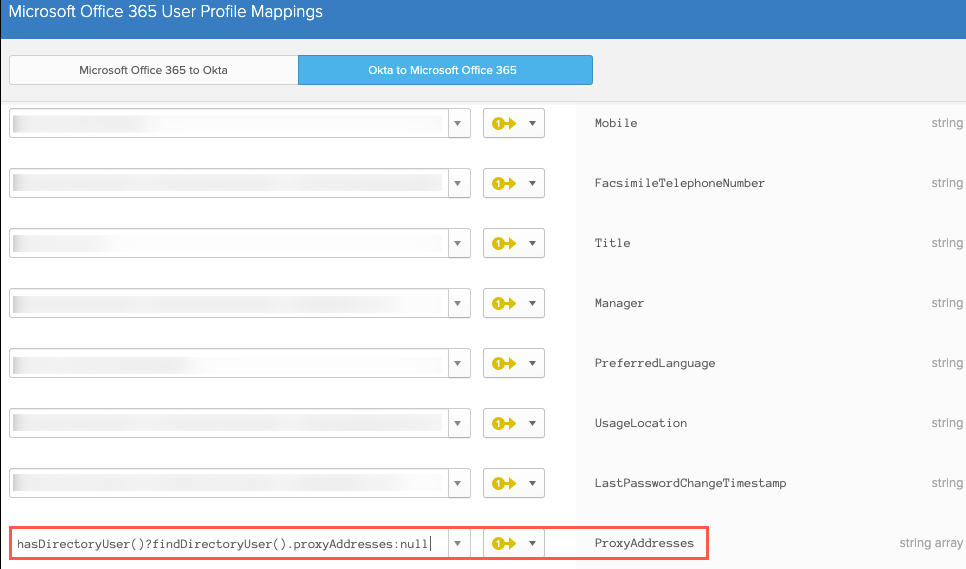Image resolution: width=966 pixels, height=569 pixels.
Task: Click the mapping arrow icon for Manager
Action: 503,304
